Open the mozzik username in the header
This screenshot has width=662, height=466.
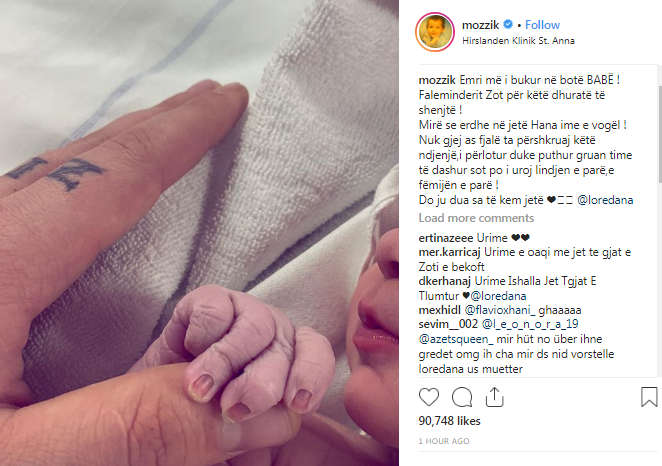point(480,25)
